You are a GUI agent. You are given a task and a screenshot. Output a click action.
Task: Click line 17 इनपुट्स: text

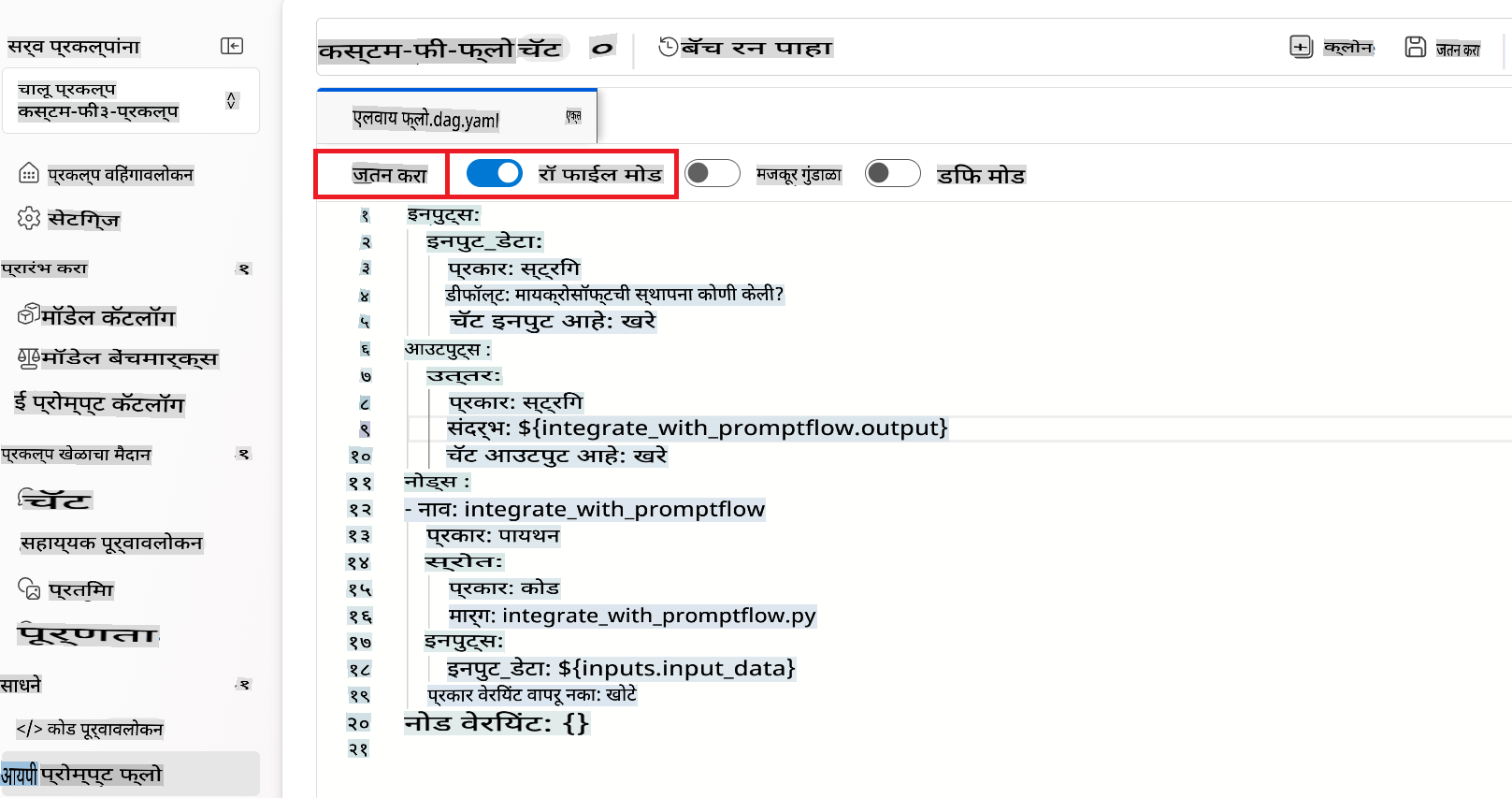pos(464,642)
